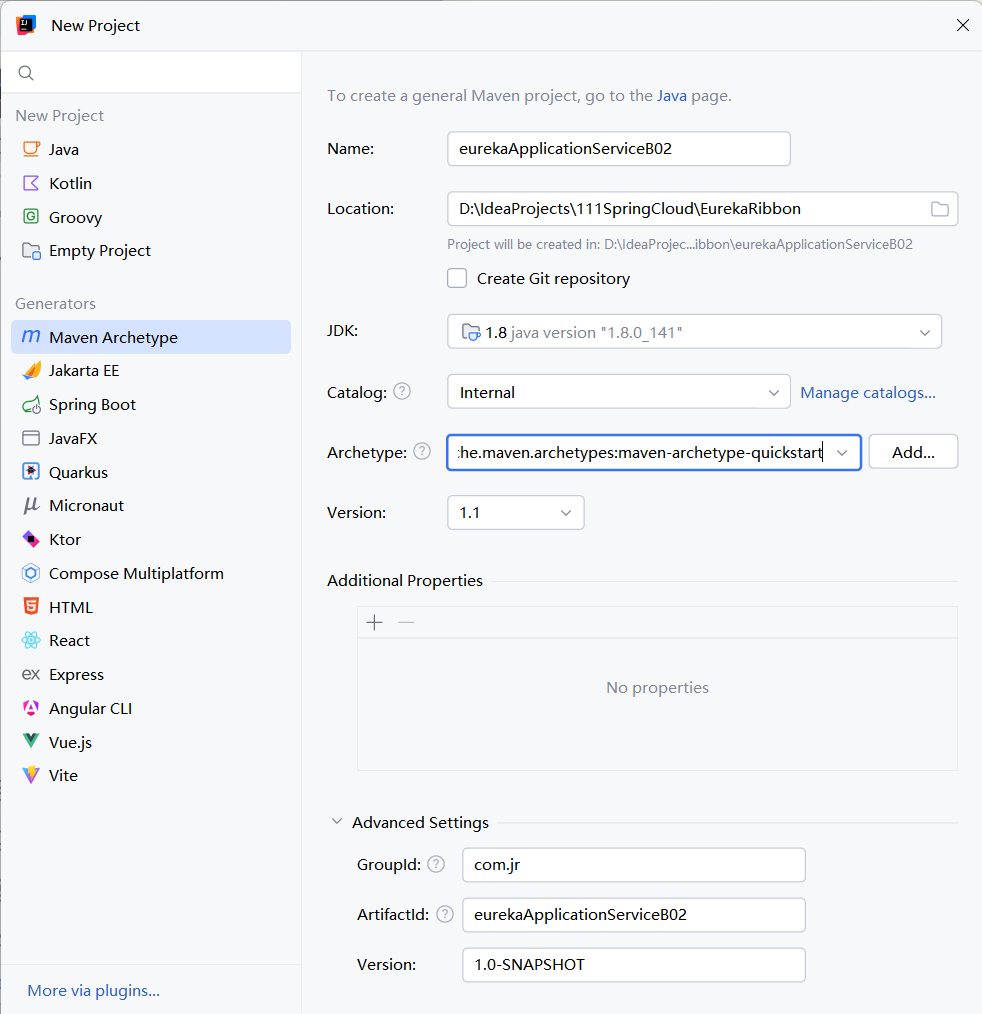The image size is (982, 1014).
Task: Click the Jakarta EE sail icon
Action: (x=31, y=371)
